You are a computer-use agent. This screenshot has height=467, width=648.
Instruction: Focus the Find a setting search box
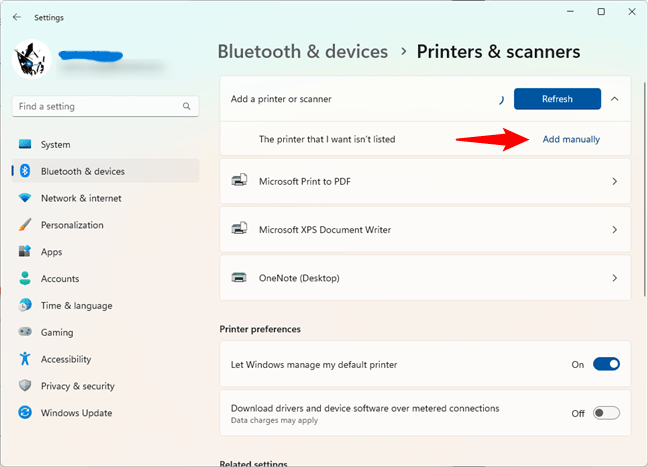[x=105, y=107]
